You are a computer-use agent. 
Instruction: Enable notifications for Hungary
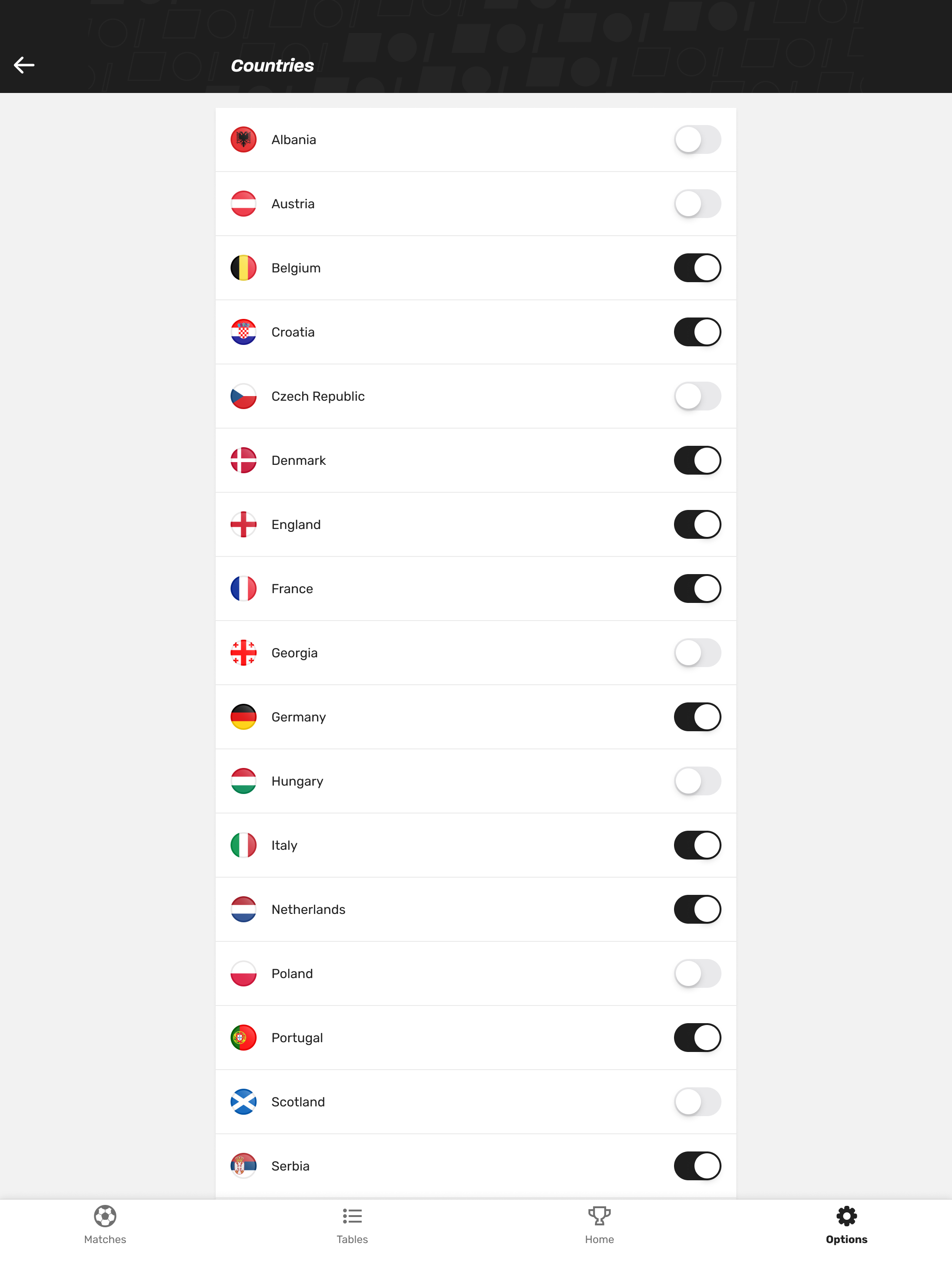click(697, 781)
